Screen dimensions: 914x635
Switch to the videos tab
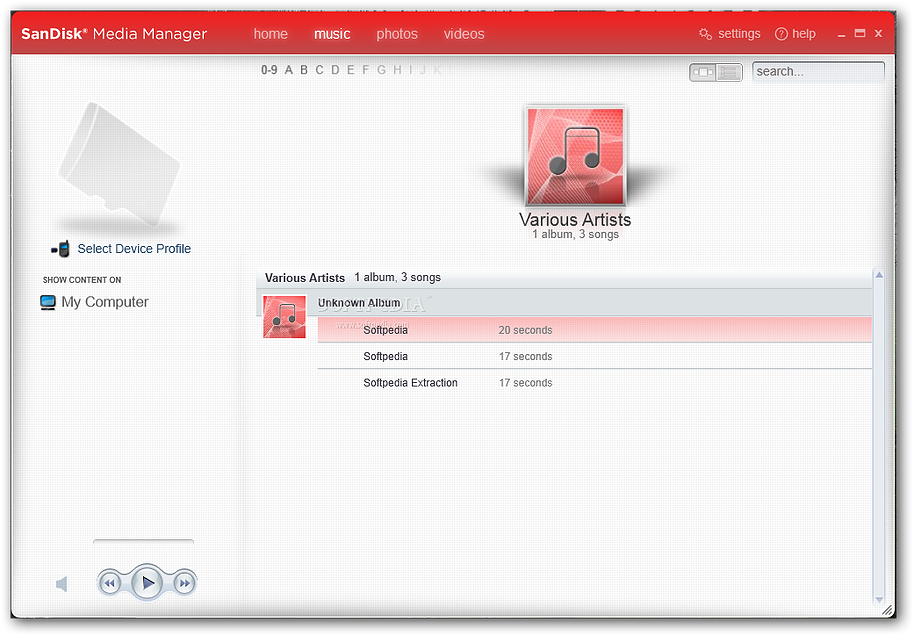(464, 34)
